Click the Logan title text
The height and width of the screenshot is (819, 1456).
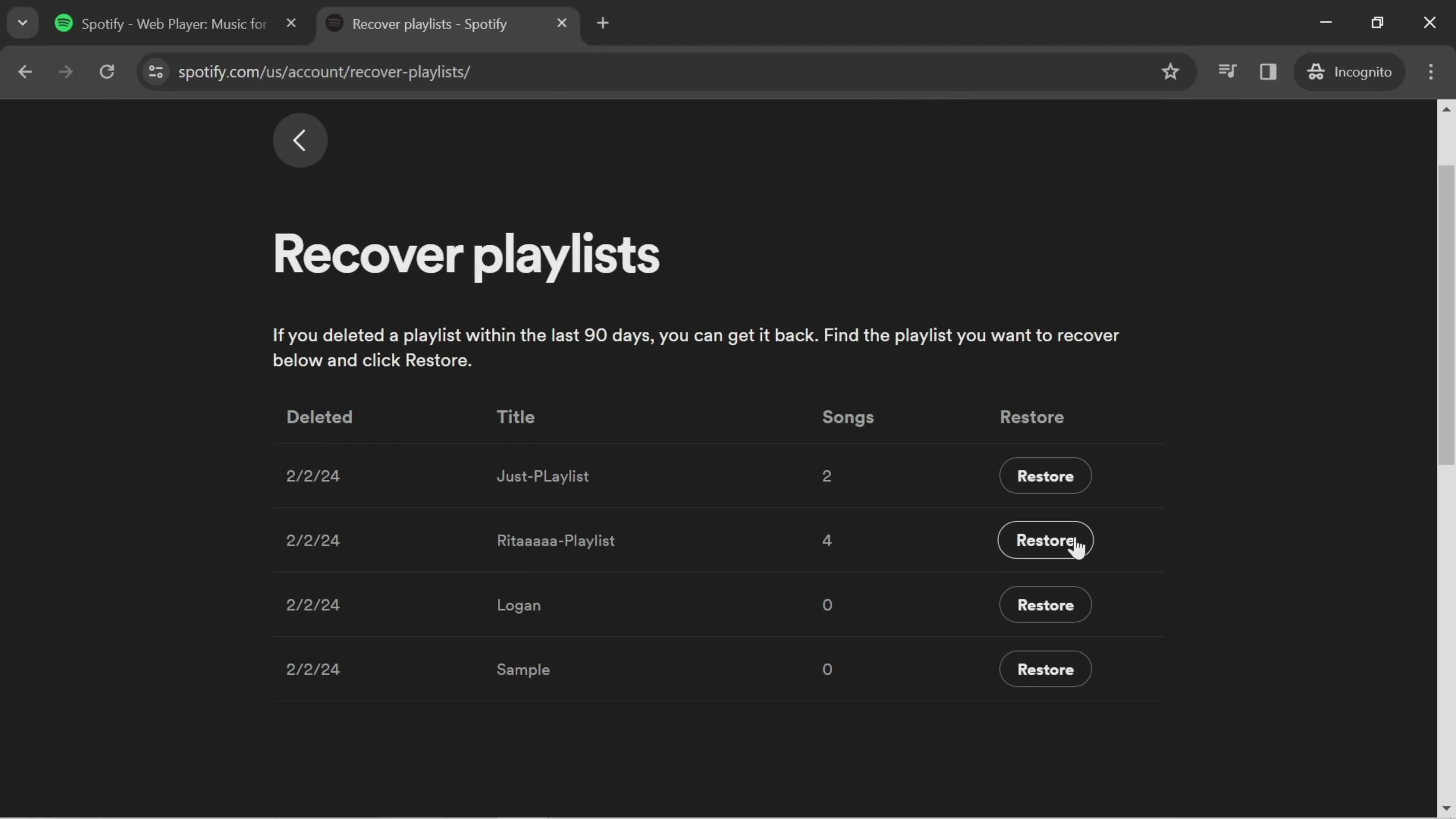[x=519, y=606]
